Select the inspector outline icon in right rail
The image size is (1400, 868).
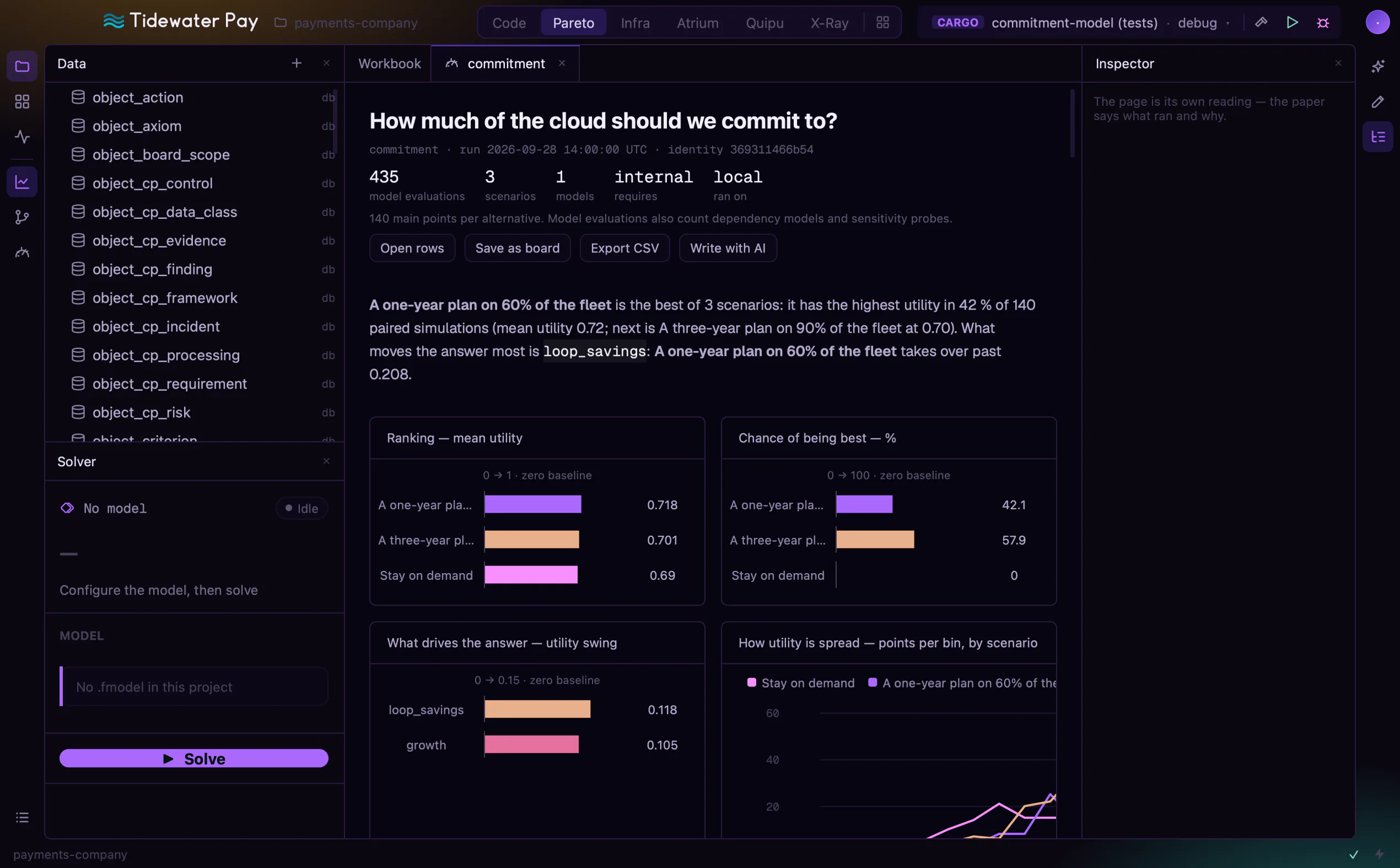point(1377,137)
